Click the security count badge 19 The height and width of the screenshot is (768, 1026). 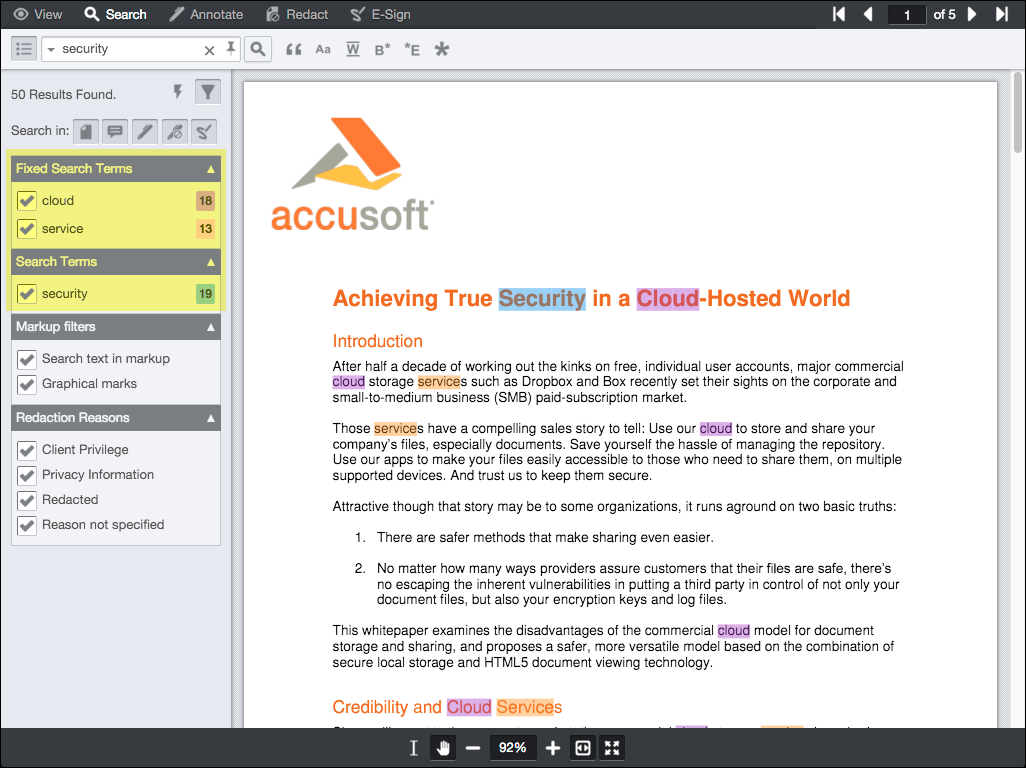[205, 294]
